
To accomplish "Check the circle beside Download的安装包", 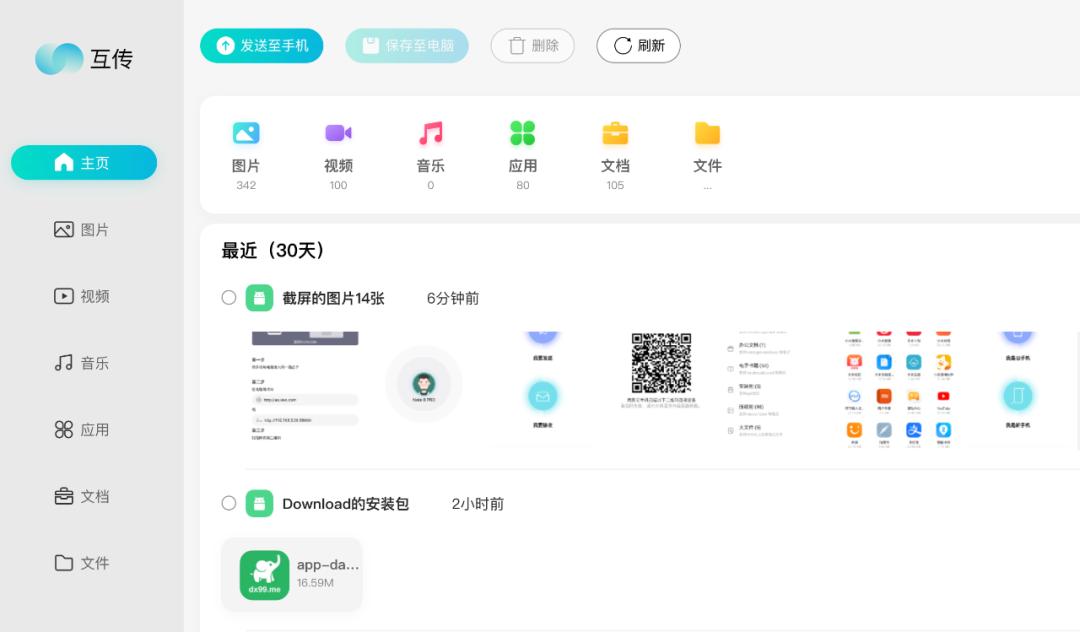I will tap(228, 503).
